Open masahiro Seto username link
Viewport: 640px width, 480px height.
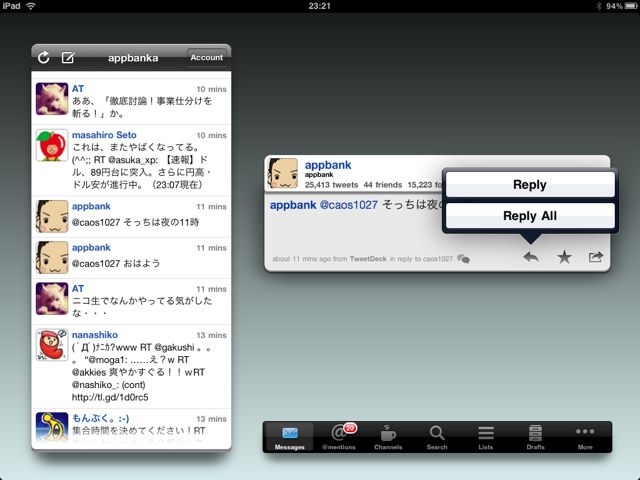pos(104,135)
